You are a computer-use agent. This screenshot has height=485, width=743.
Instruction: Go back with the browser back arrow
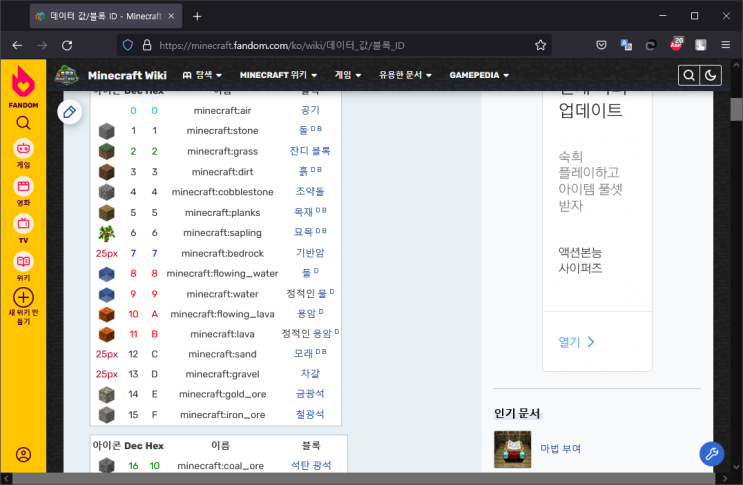[18, 45]
